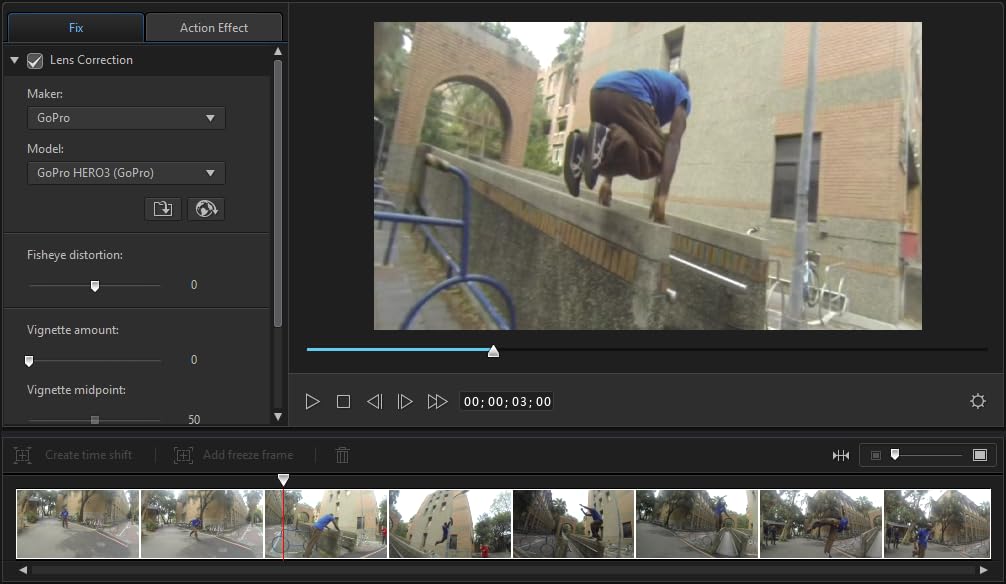The width and height of the screenshot is (1006, 584).
Task: Open the Model dropdown for GoPro HERO3
Action: point(126,173)
